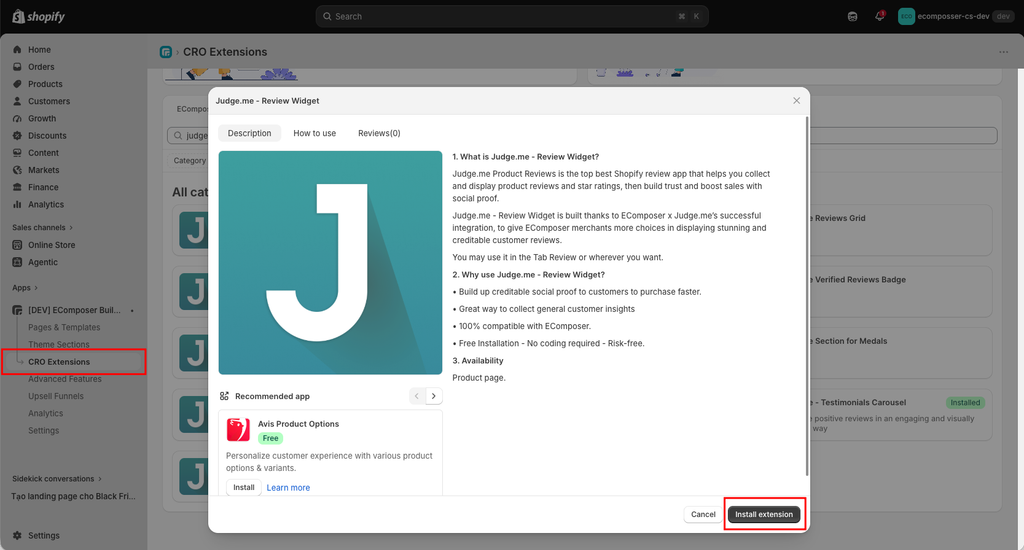The height and width of the screenshot is (550, 1024).
Task: Show next recommended app
Action: coord(434,396)
